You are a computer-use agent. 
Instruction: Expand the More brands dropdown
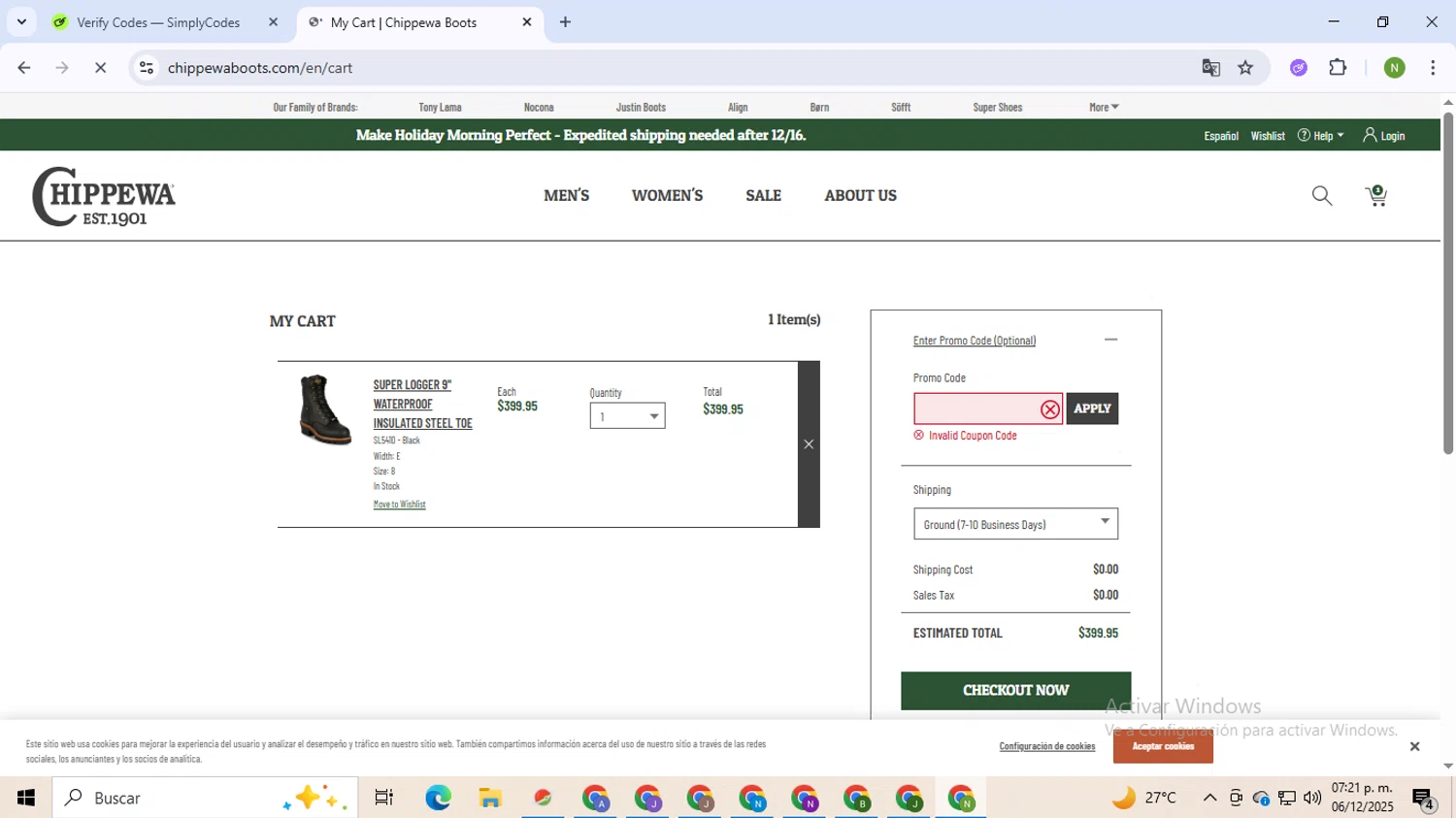point(1104,107)
